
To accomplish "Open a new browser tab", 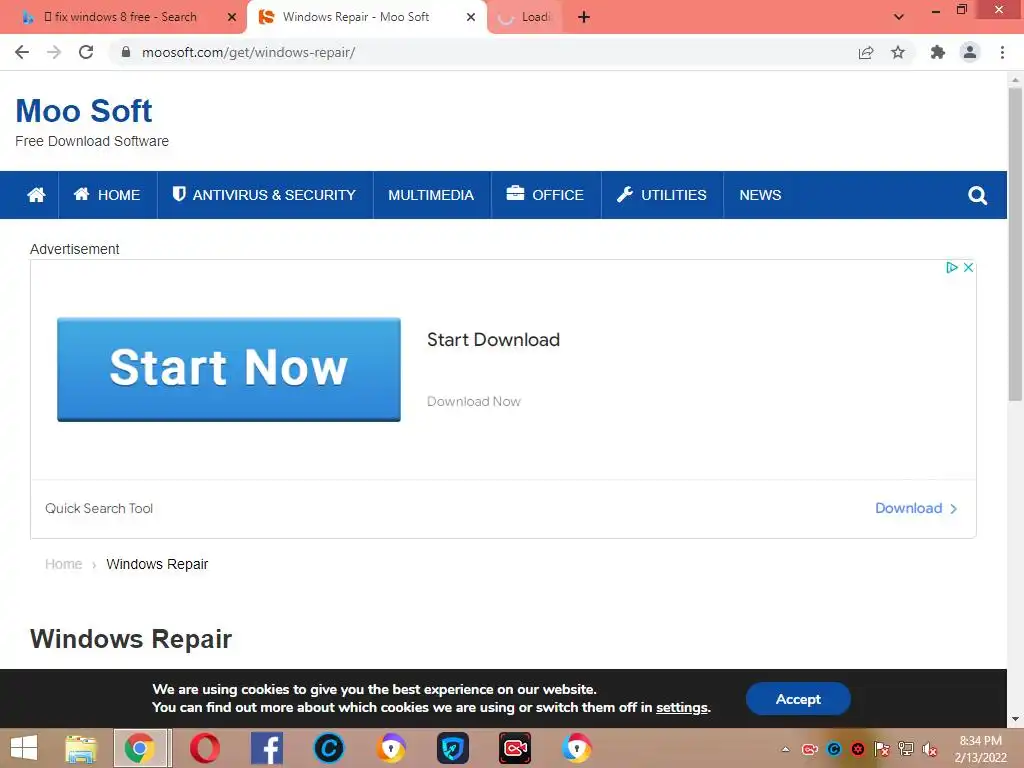I will 584,17.
